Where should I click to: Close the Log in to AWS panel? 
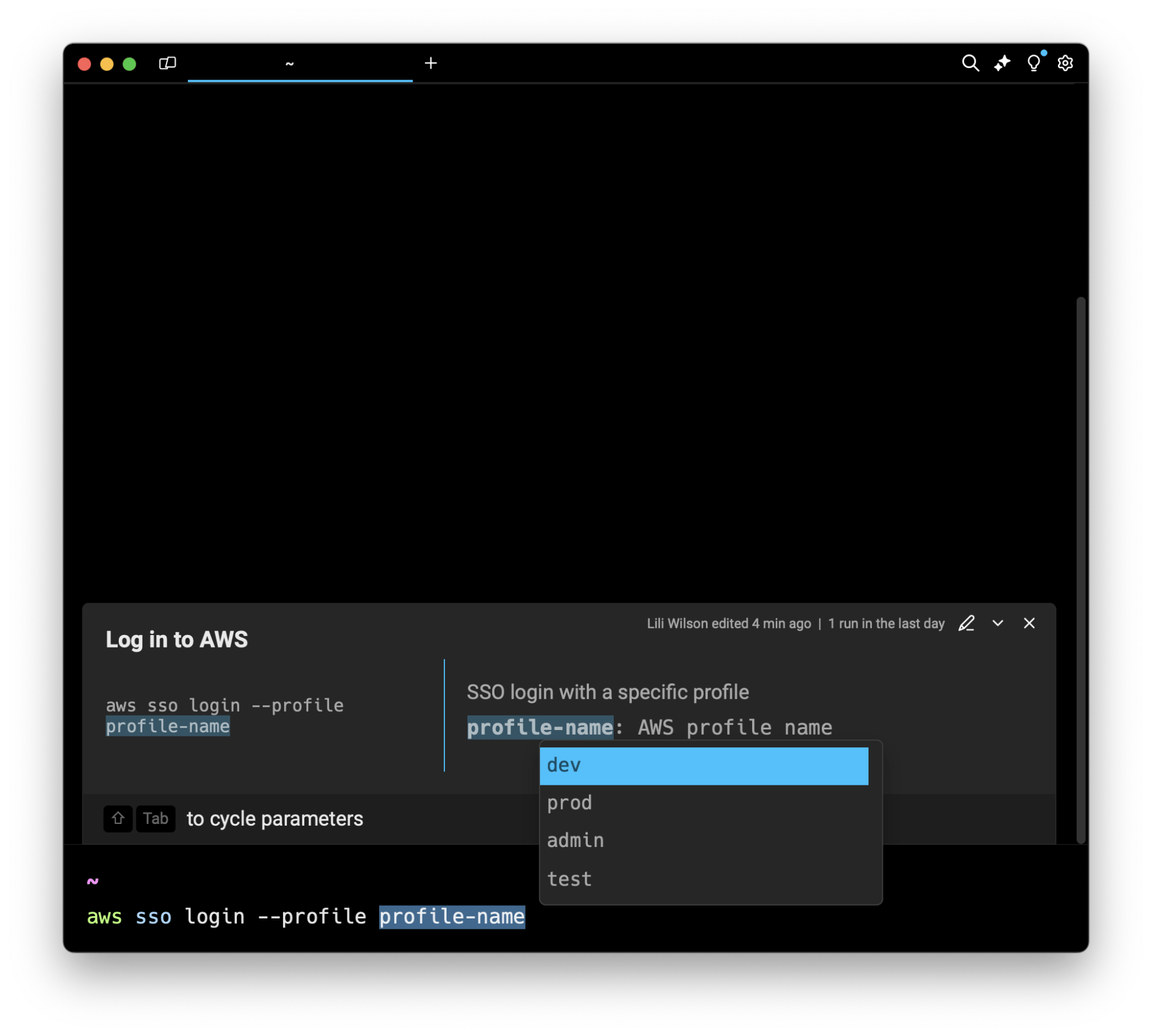(x=1029, y=623)
